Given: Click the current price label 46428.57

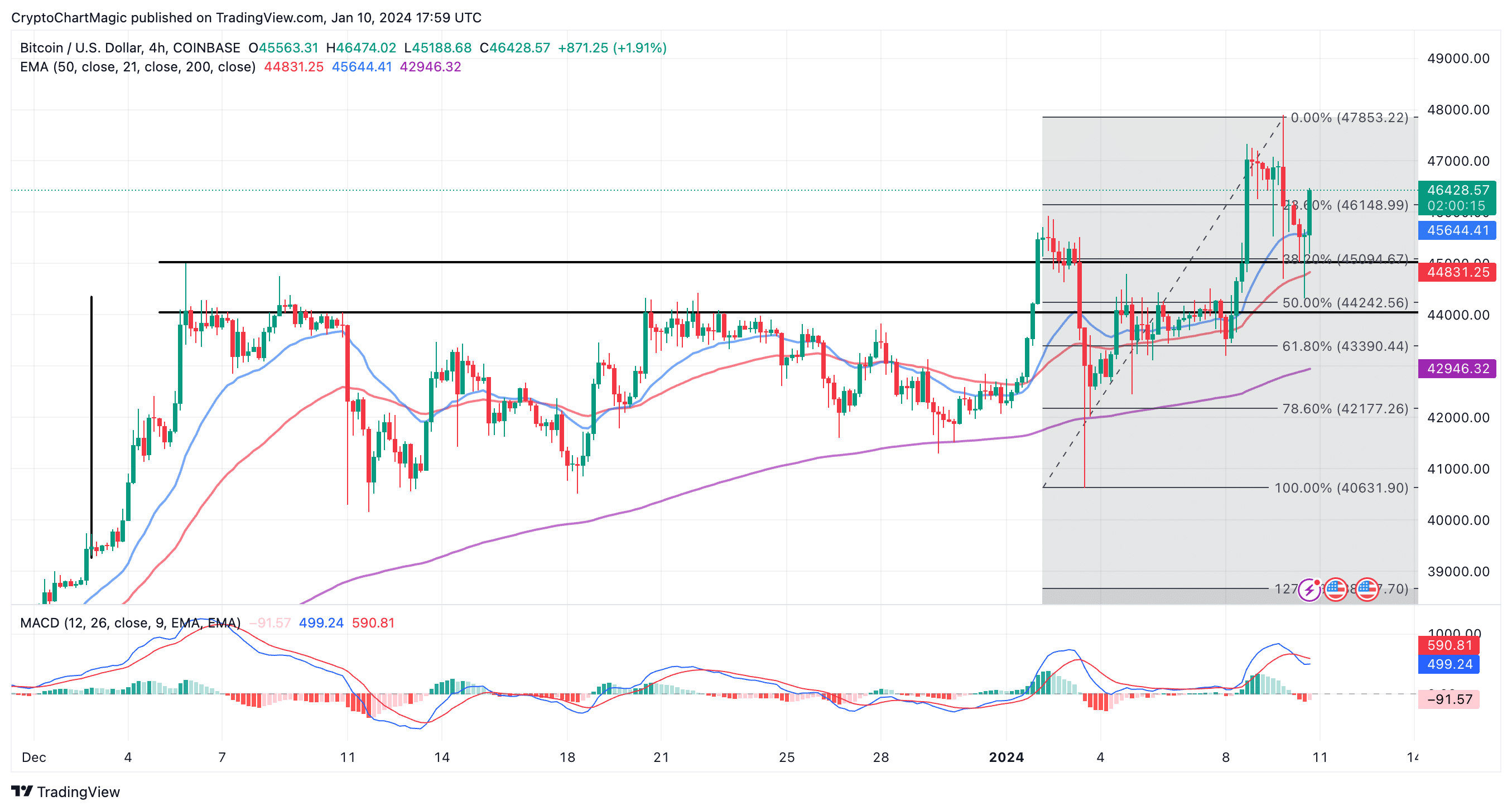Looking at the screenshot, I should point(1458,190).
